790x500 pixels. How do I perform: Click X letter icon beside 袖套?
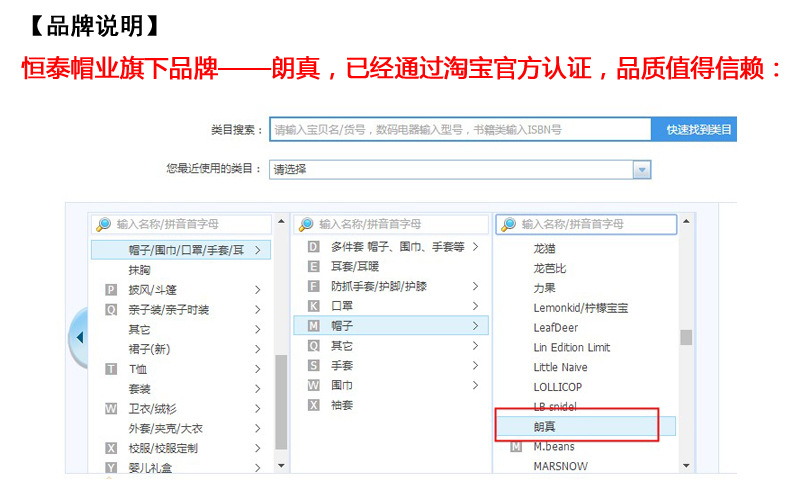(x=313, y=405)
